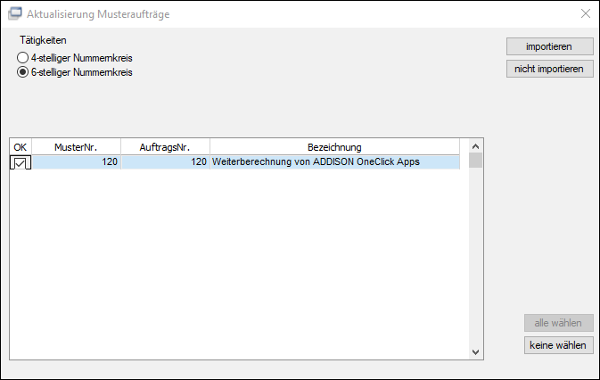Click the MusterNr. column header
Viewport: 600px width, 380px height.
[76, 147]
